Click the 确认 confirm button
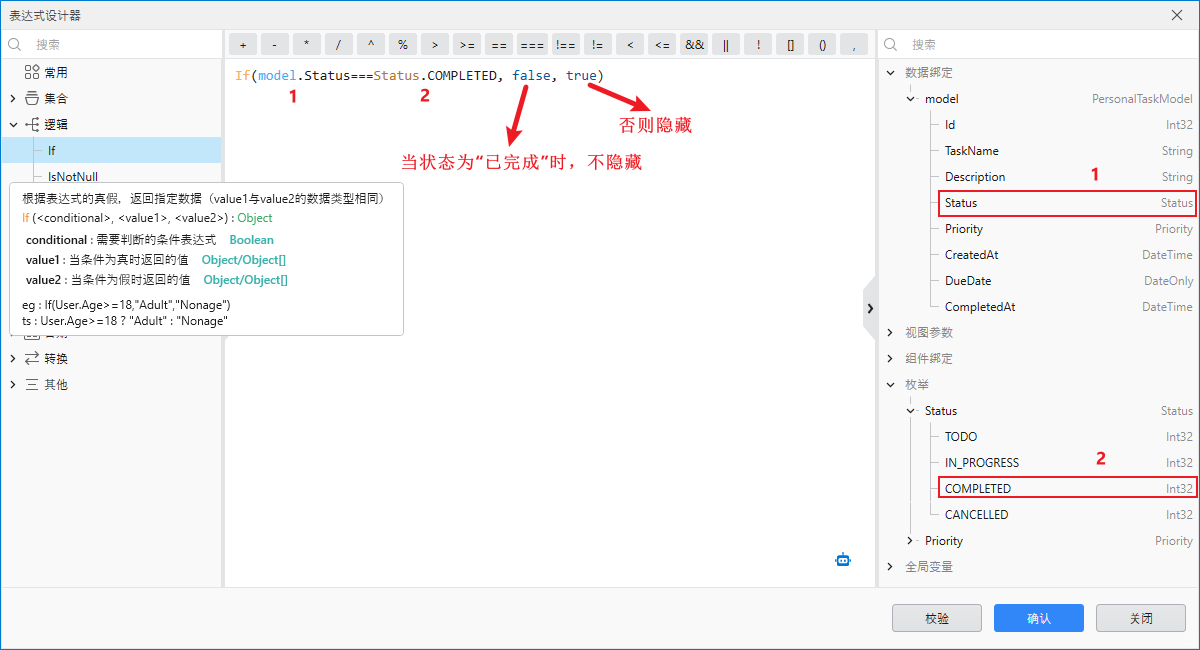The image size is (1200, 650). 1038,618
